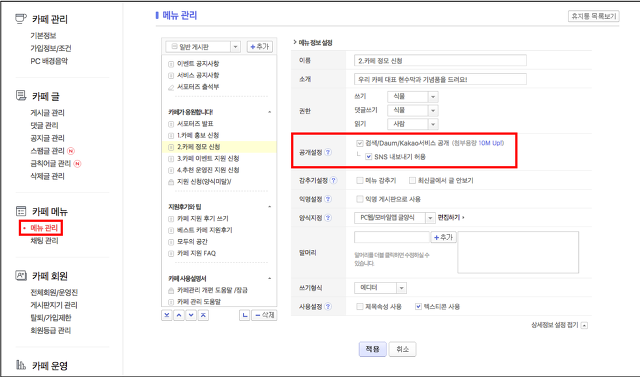Click the 말머리 text input field

pyautogui.click(x=392, y=237)
